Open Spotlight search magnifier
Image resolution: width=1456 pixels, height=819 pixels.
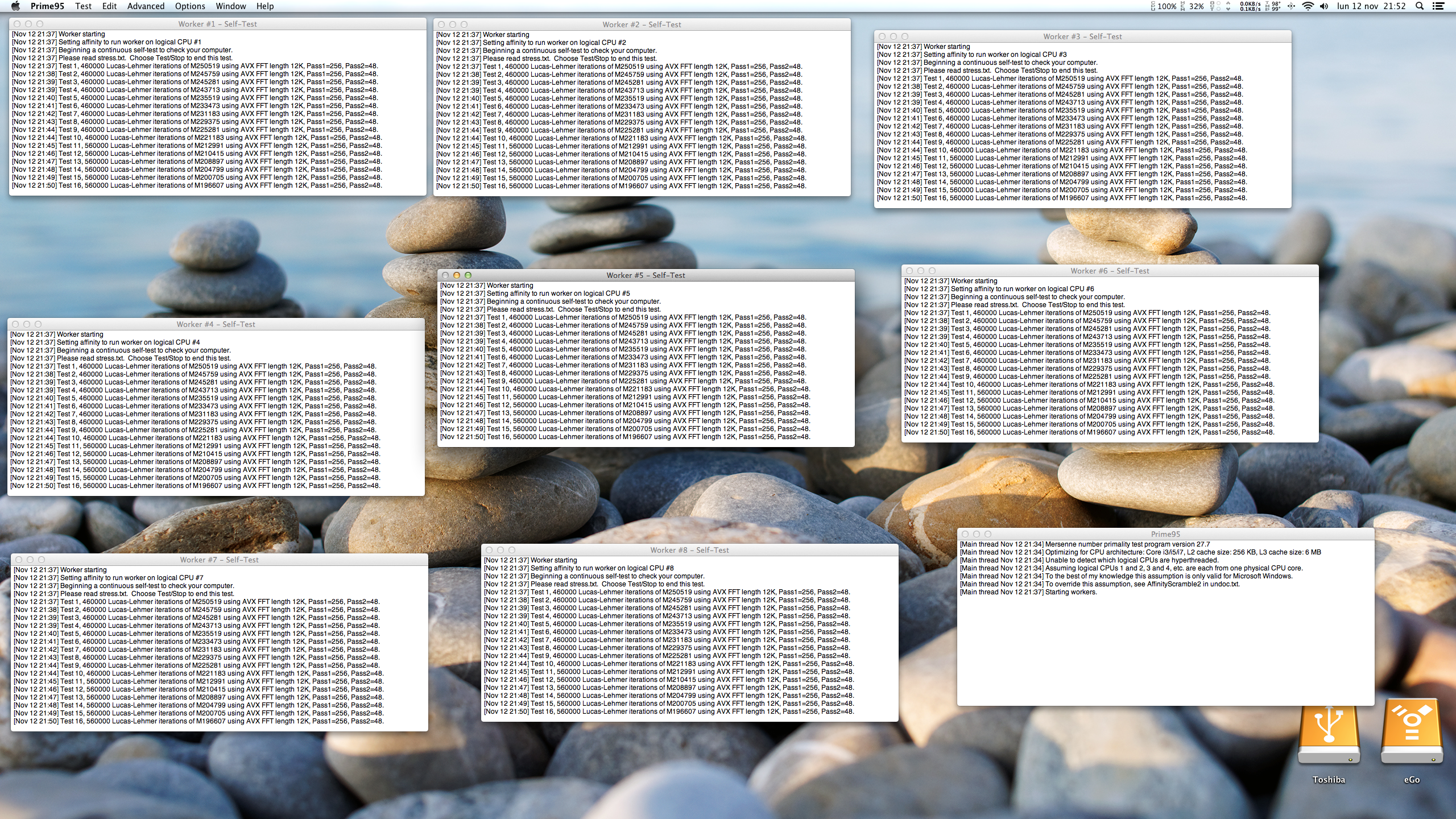(x=1420, y=6)
